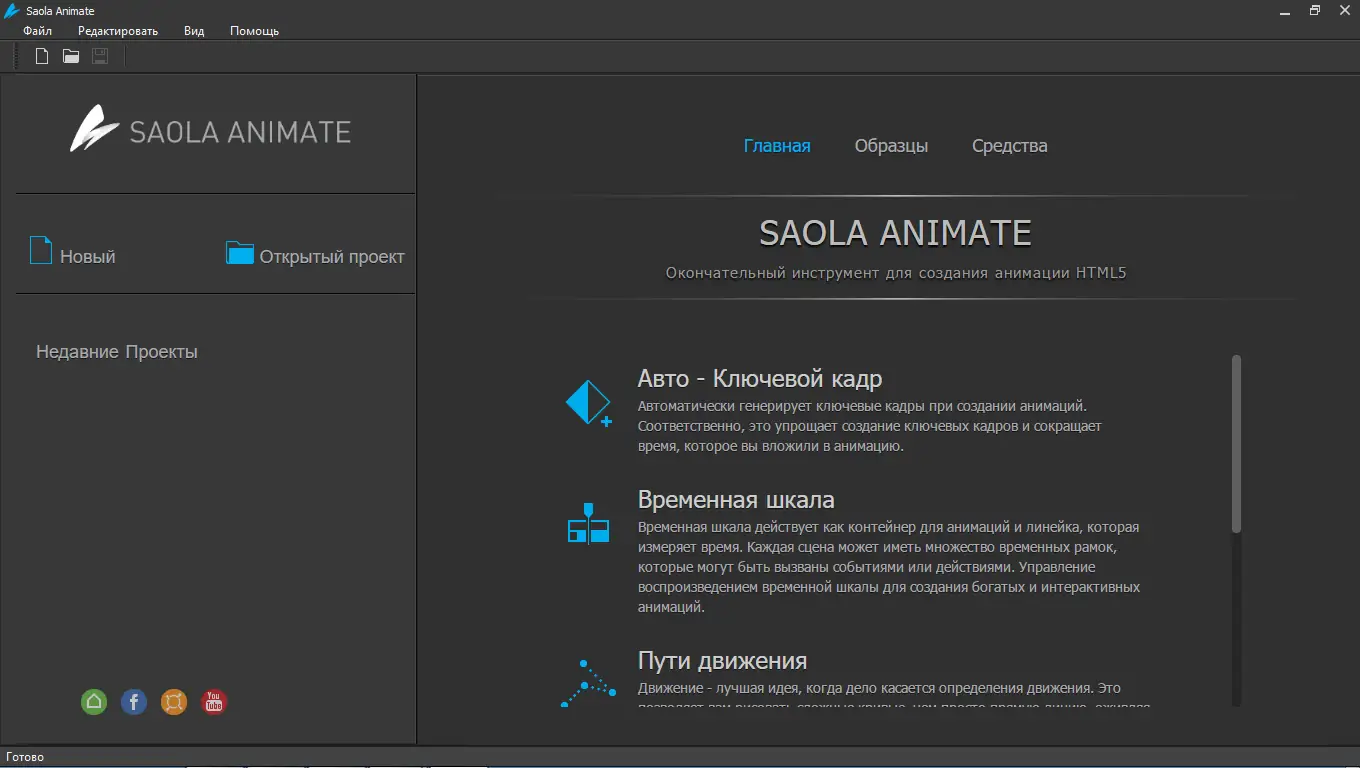
Task: Open the Файл menu
Action: pyautogui.click(x=37, y=31)
